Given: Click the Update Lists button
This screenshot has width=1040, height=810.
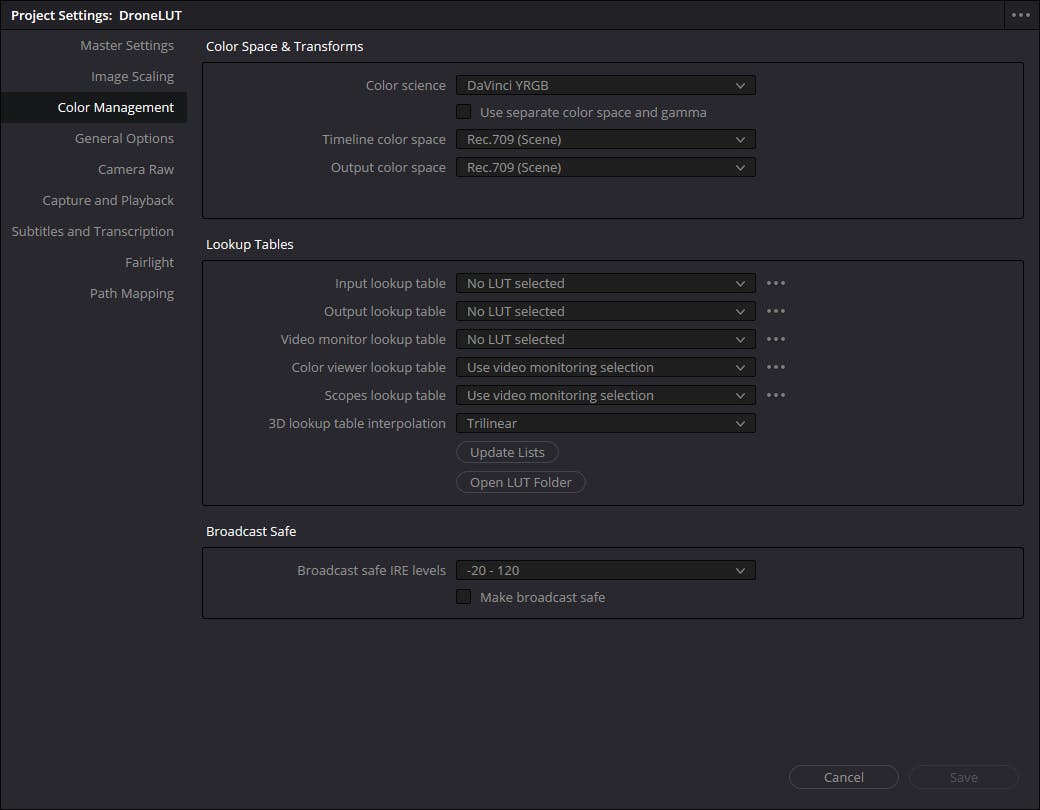Looking at the screenshot, I should (x=507, y=452).
